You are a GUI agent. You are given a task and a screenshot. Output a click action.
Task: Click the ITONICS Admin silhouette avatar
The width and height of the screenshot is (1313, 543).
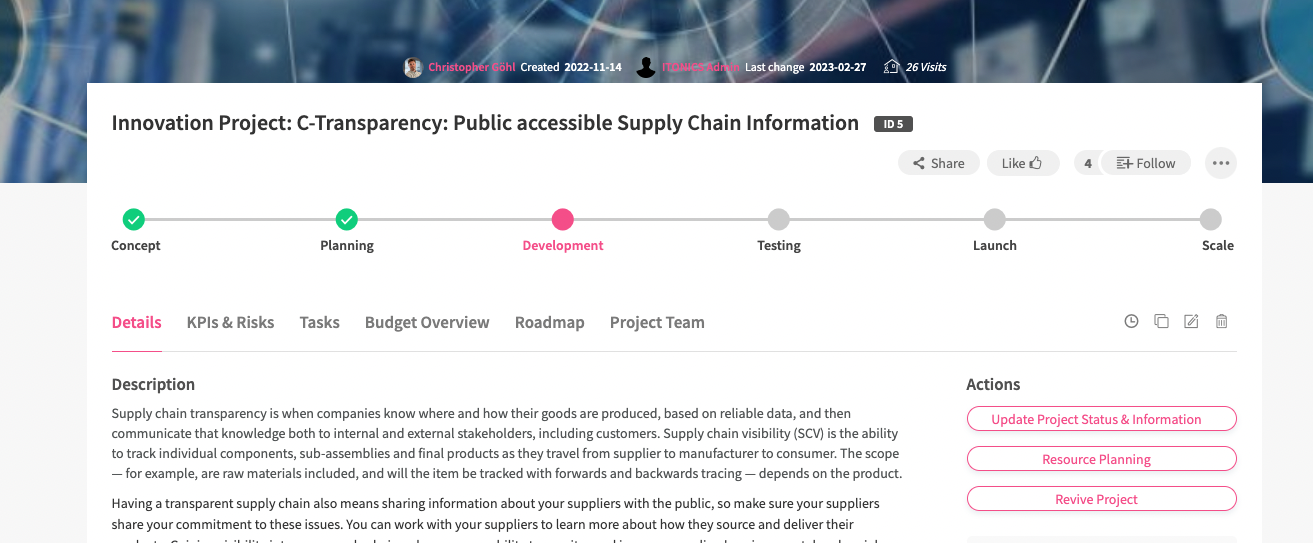(x=646, y=67)
